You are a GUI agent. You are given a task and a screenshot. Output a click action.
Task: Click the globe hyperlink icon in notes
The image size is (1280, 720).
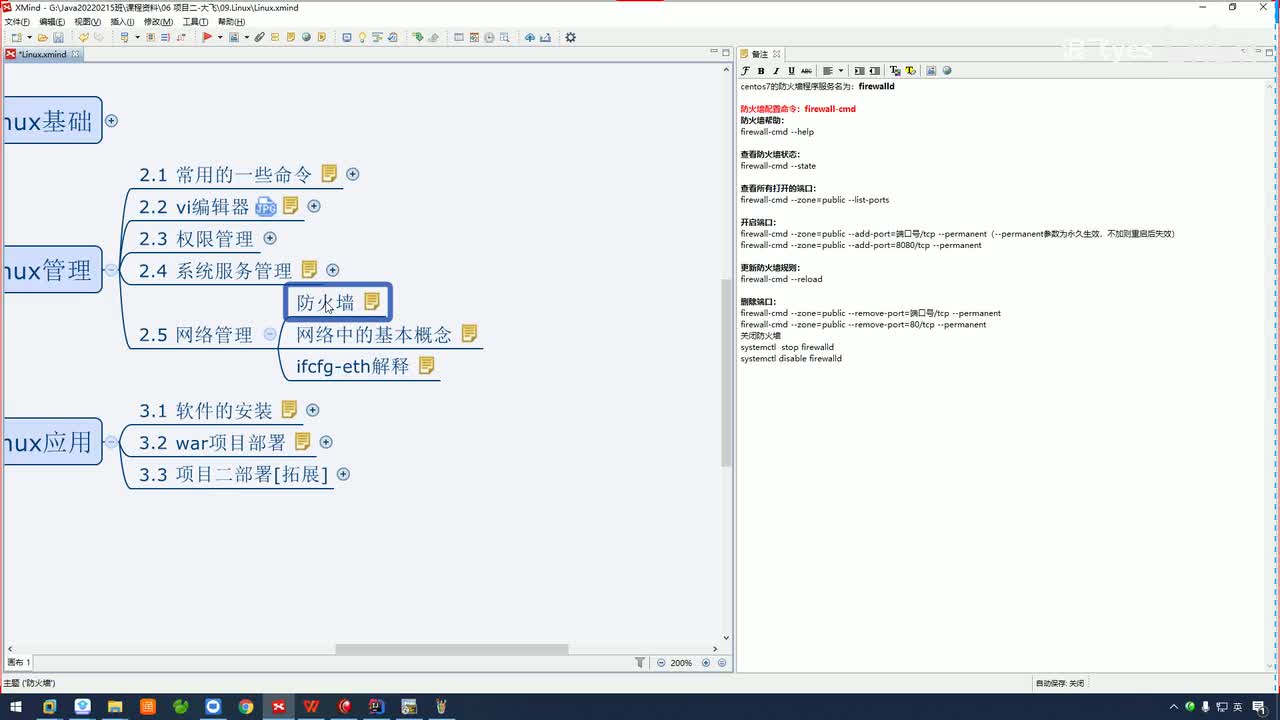point(947,71)
